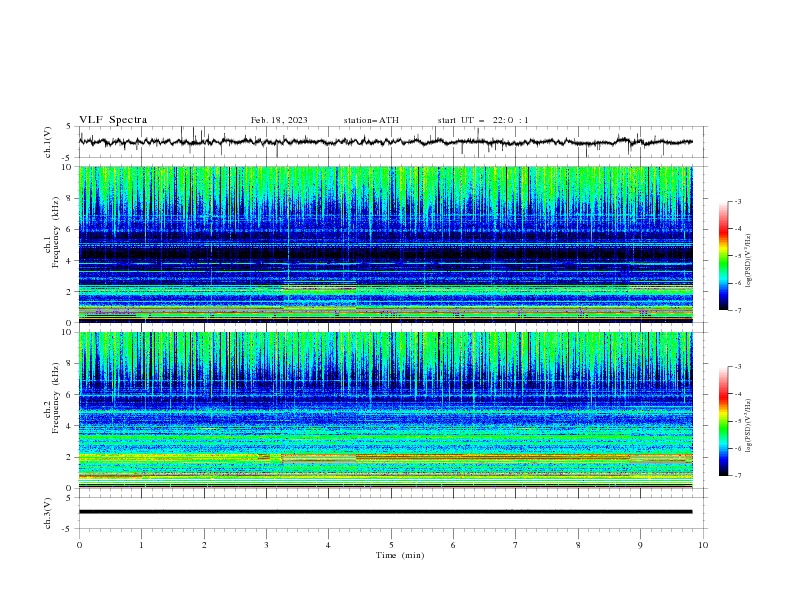The width and height of the screenshot is (792, 612).
Task: Click the "-5" label on upper colorbar
Action: [737, 256]
